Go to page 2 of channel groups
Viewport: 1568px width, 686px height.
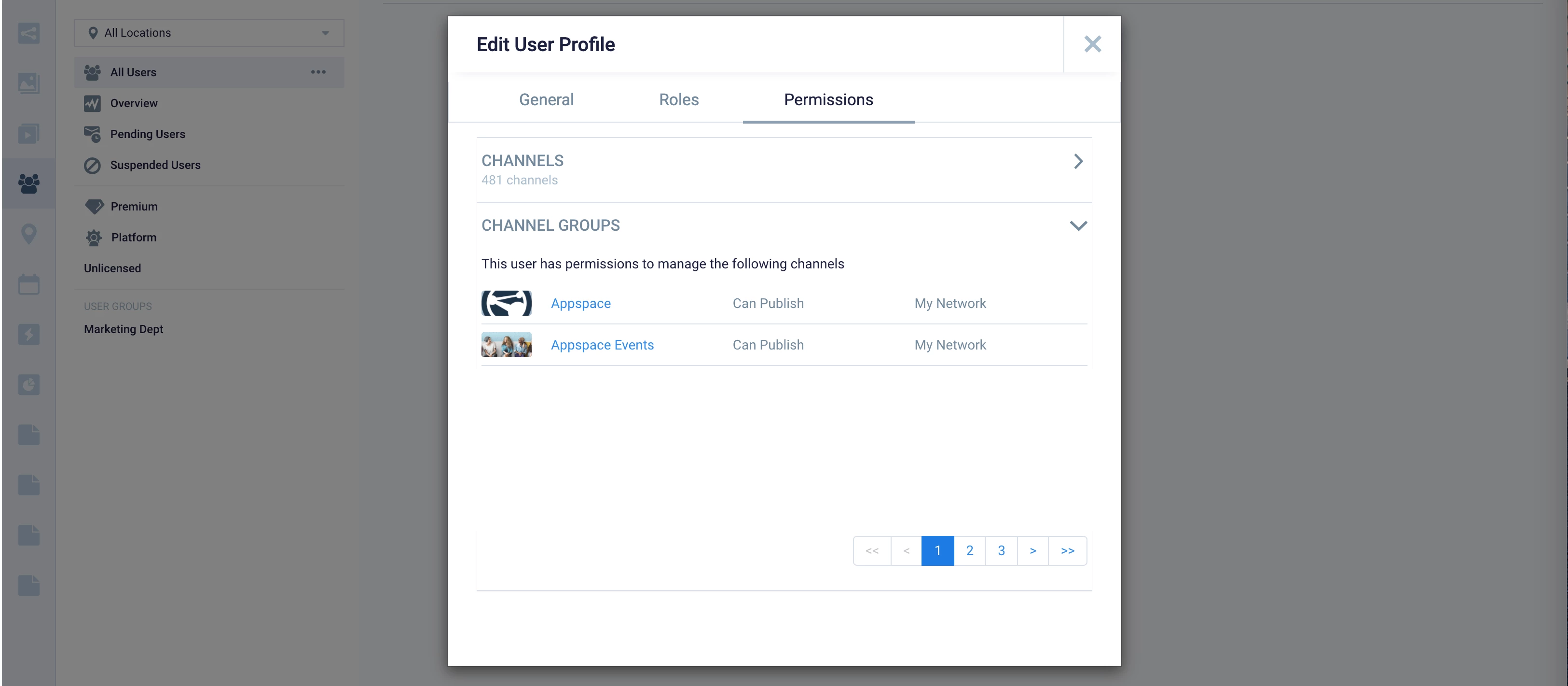(969, 551)
